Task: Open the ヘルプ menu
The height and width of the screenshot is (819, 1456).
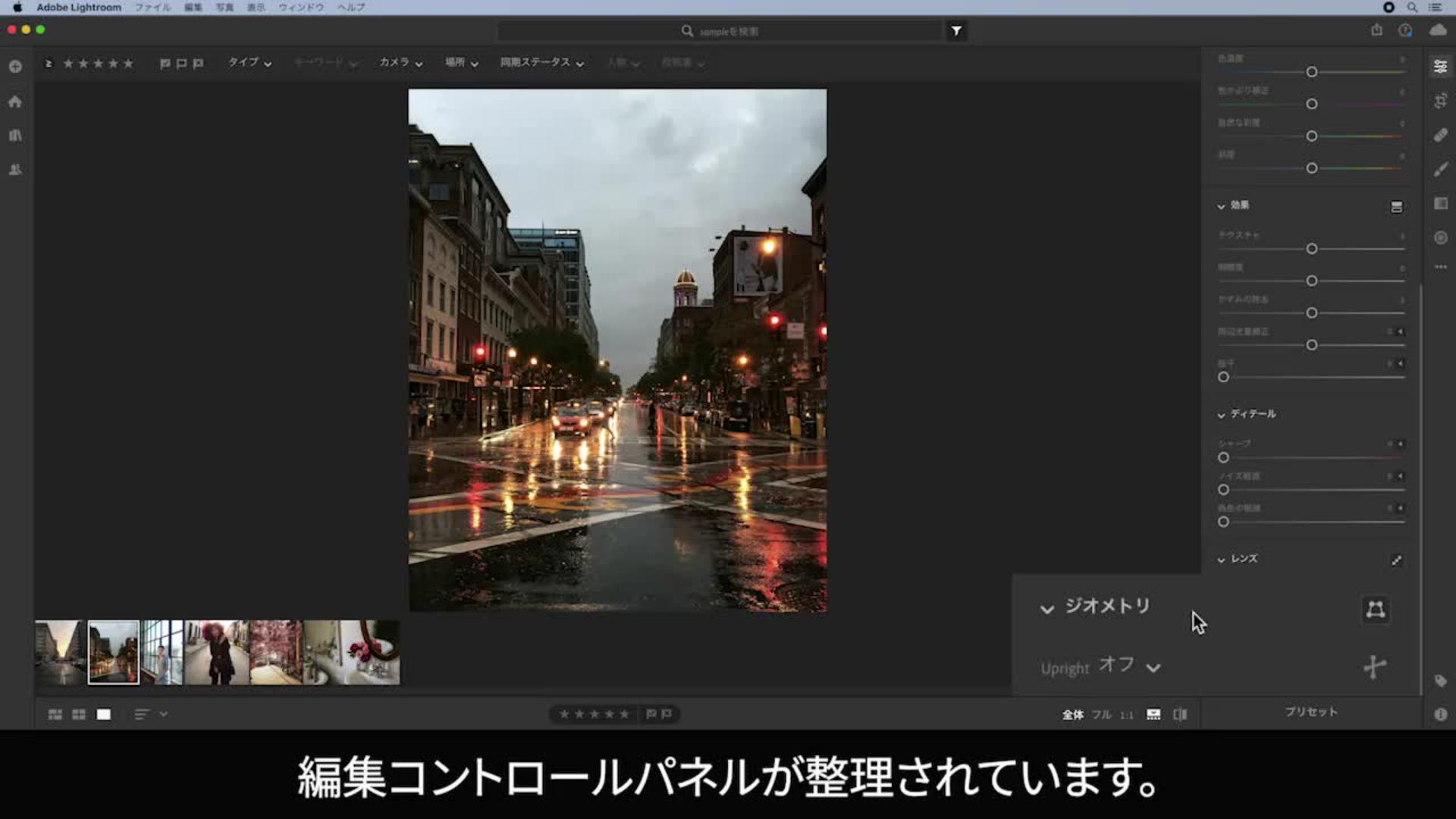Action: coord(351,8)
